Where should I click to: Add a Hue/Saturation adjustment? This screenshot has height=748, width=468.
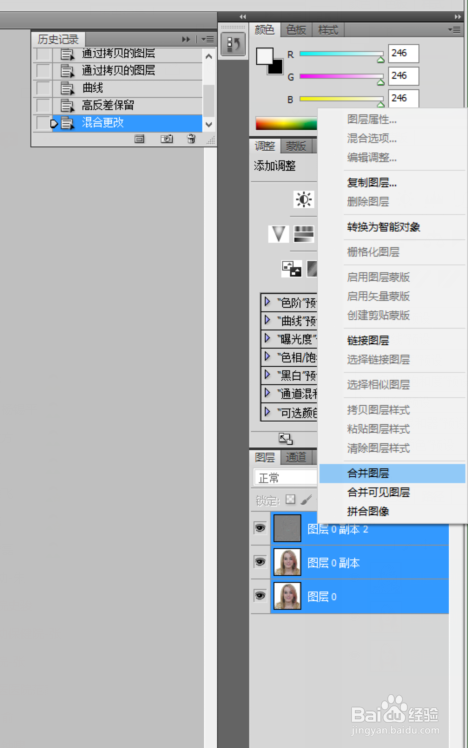pyautogui.click(x=304, y=234)
